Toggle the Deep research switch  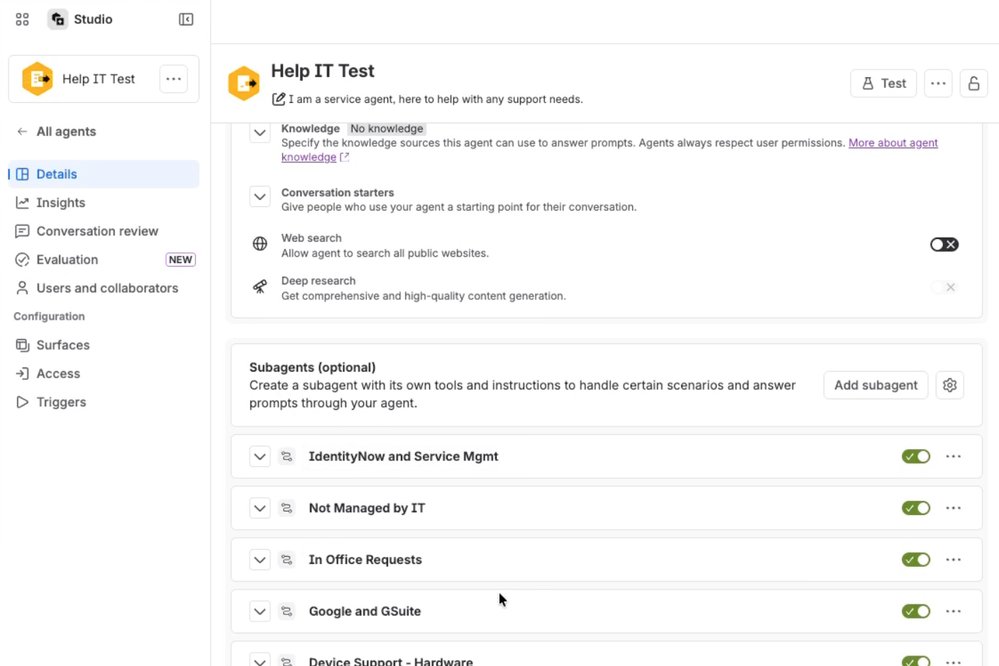pyautogui.click(x=944, y=287)
